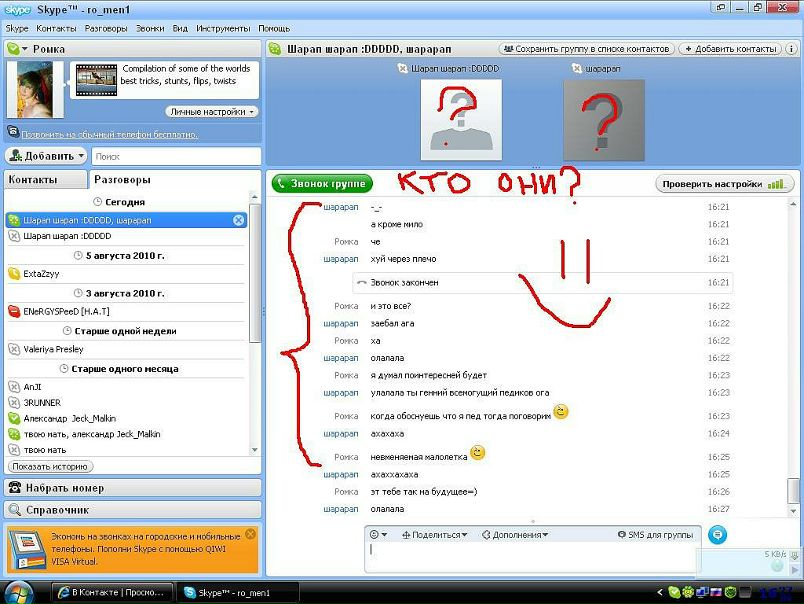
Task: Click the шарарап participant's gray avatar
Action: (x=603, y=119)
